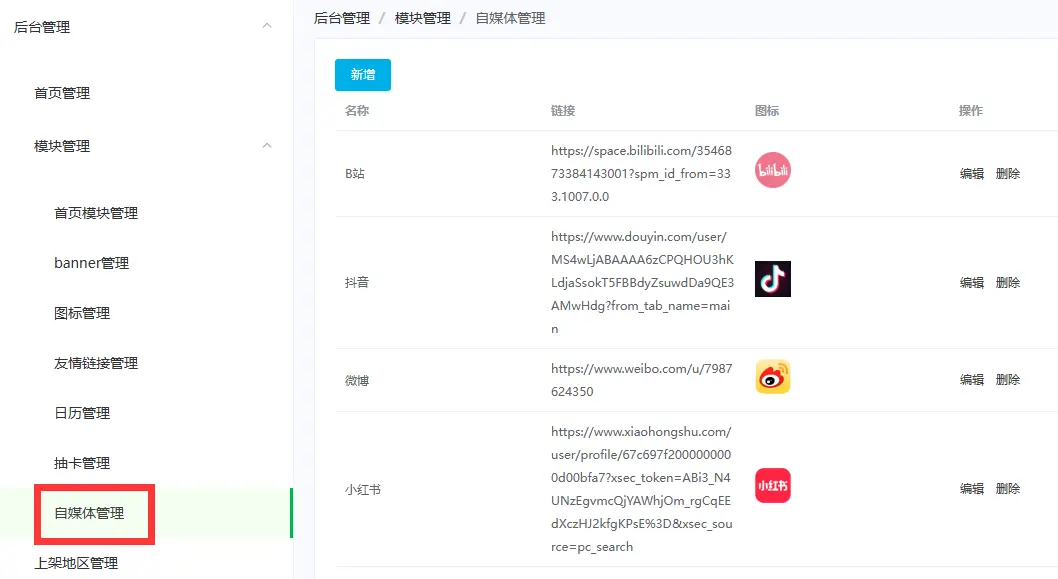1058x579 pixels.
Task: Go to banner管理 menu item
Action: [91, 263]
